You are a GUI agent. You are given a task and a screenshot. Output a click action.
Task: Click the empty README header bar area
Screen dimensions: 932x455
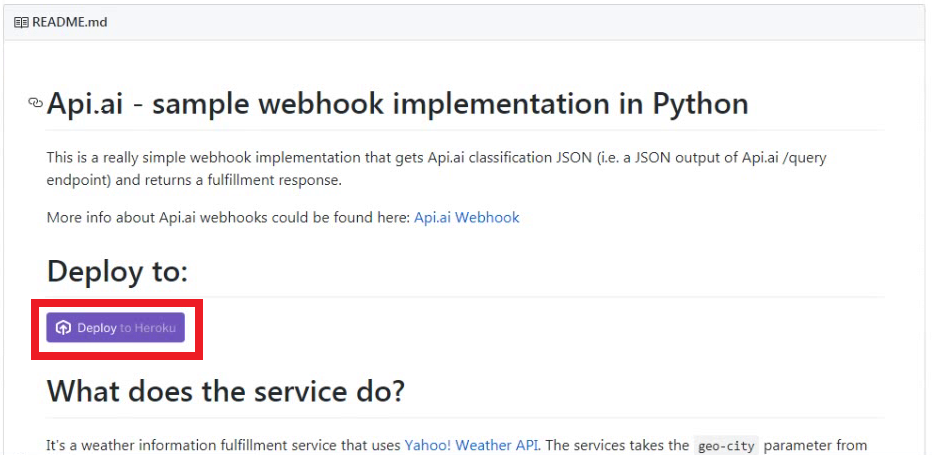[500, 22]
